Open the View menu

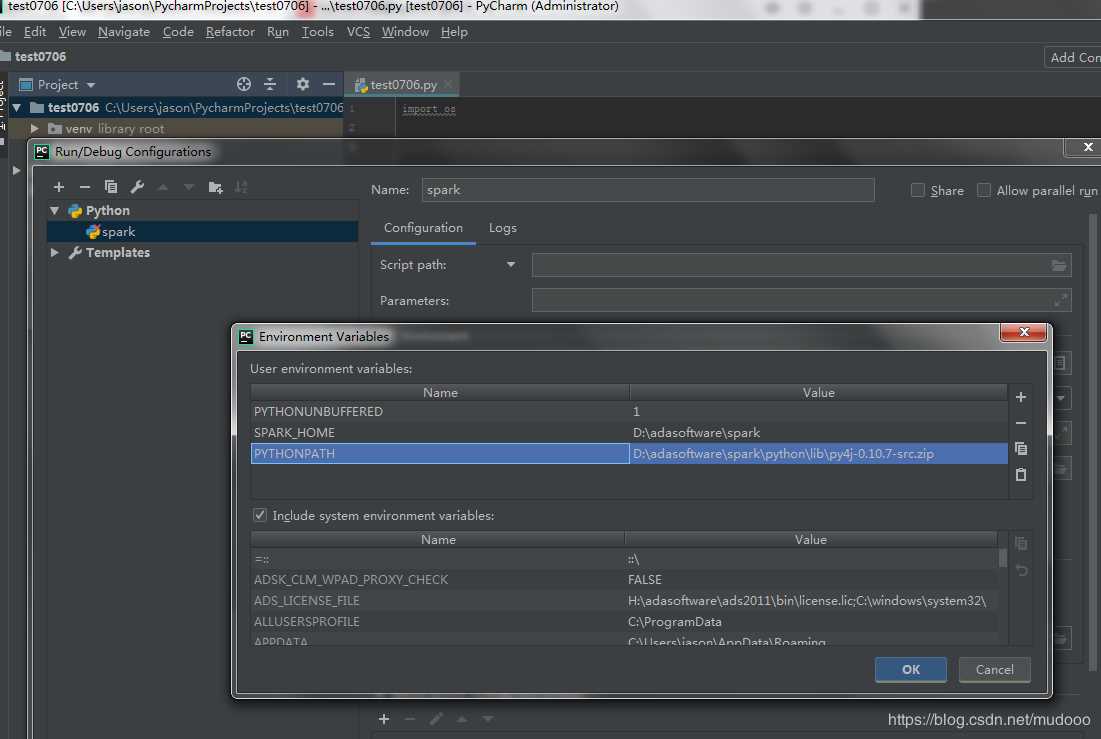coord(72,32)
